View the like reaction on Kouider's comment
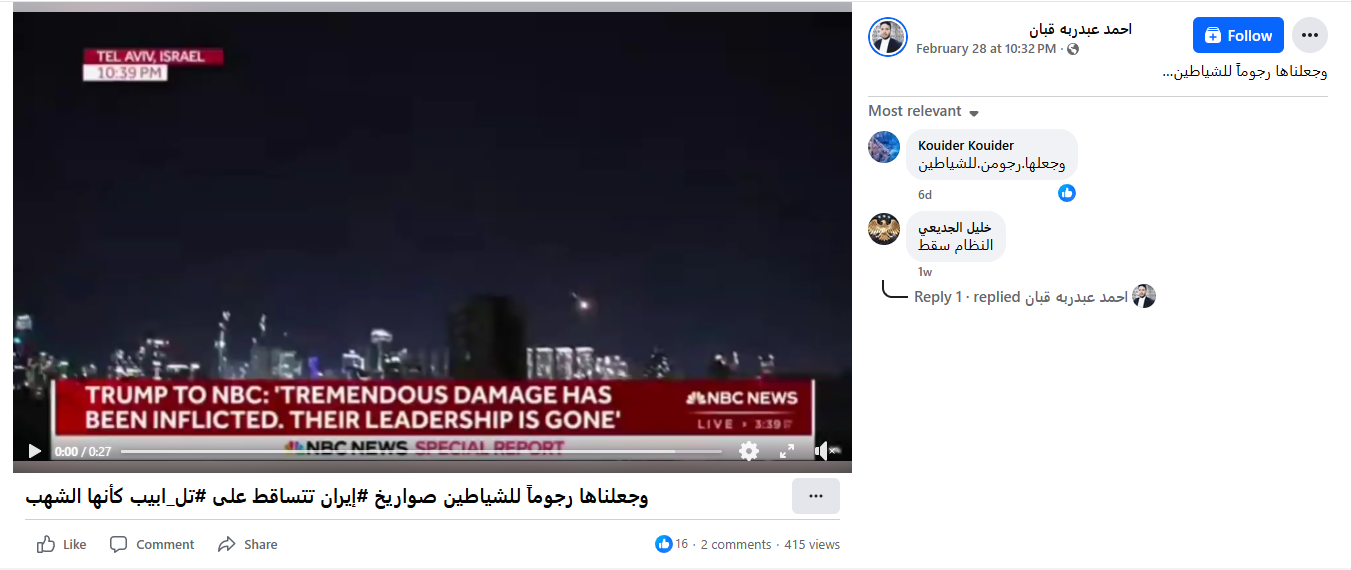This screenshot has width=1351, height=570. tap(1067, 193)
